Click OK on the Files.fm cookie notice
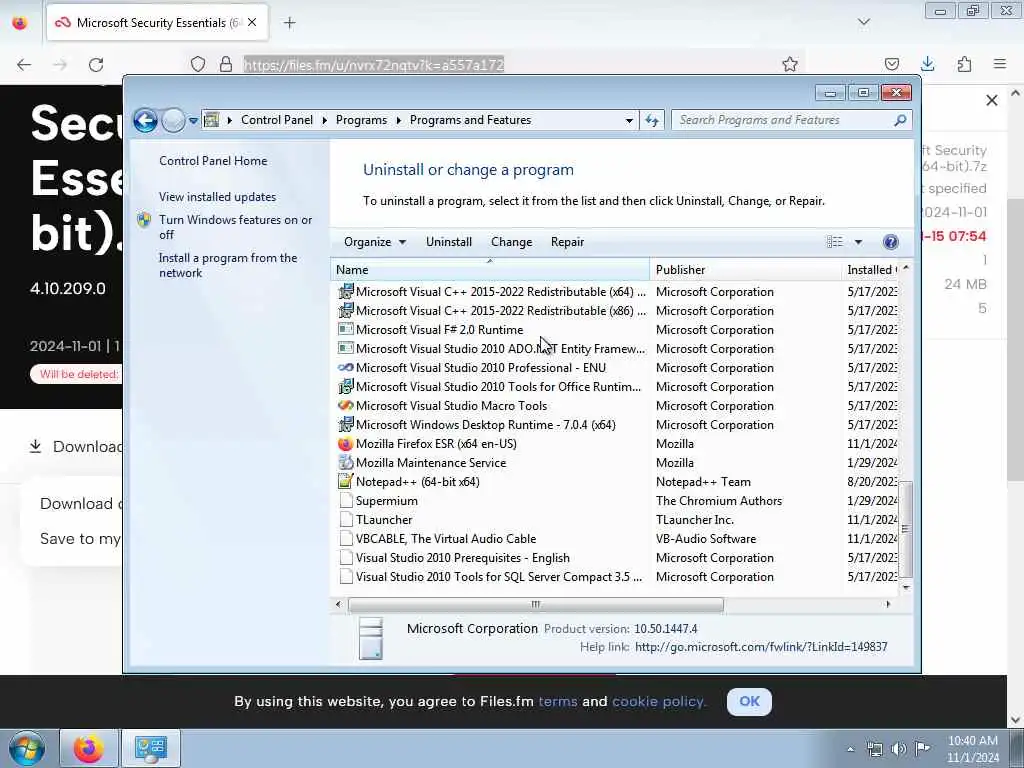The width and height of the screenshot is (1024, 768). pos(749,701)
